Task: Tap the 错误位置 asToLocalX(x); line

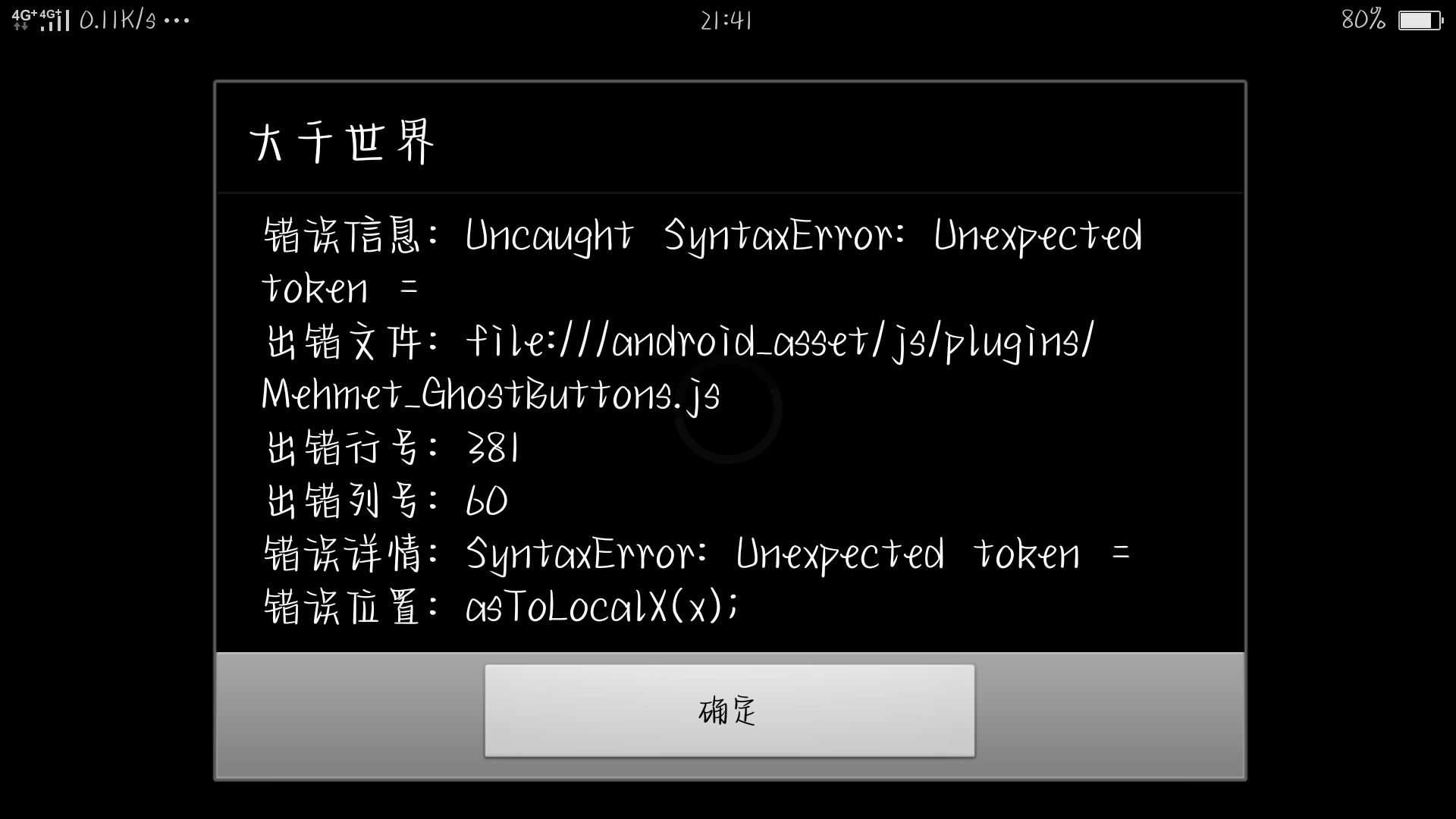Action: tap(500, 607)
